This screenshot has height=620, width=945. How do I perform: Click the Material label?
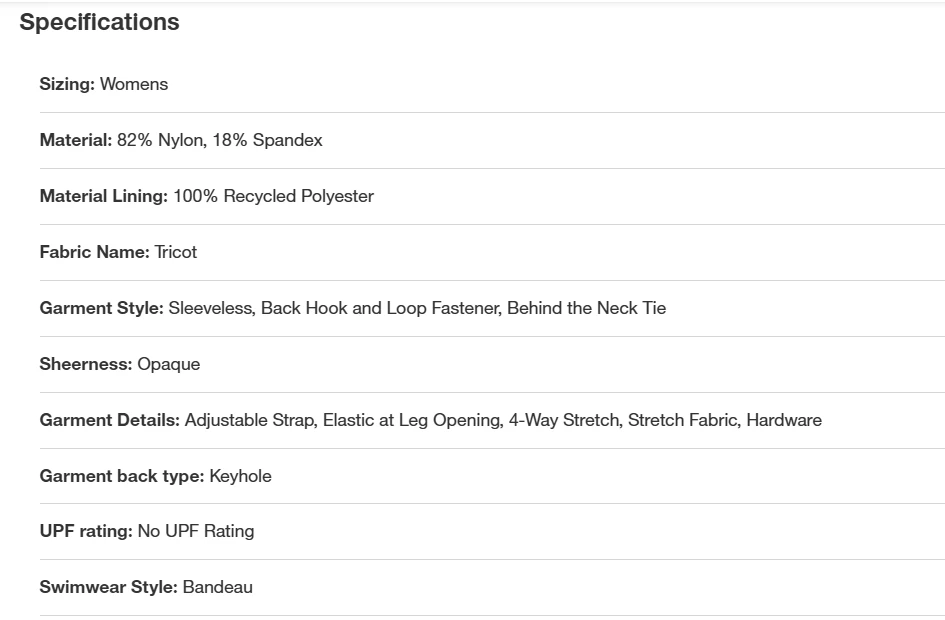[75, 140]
